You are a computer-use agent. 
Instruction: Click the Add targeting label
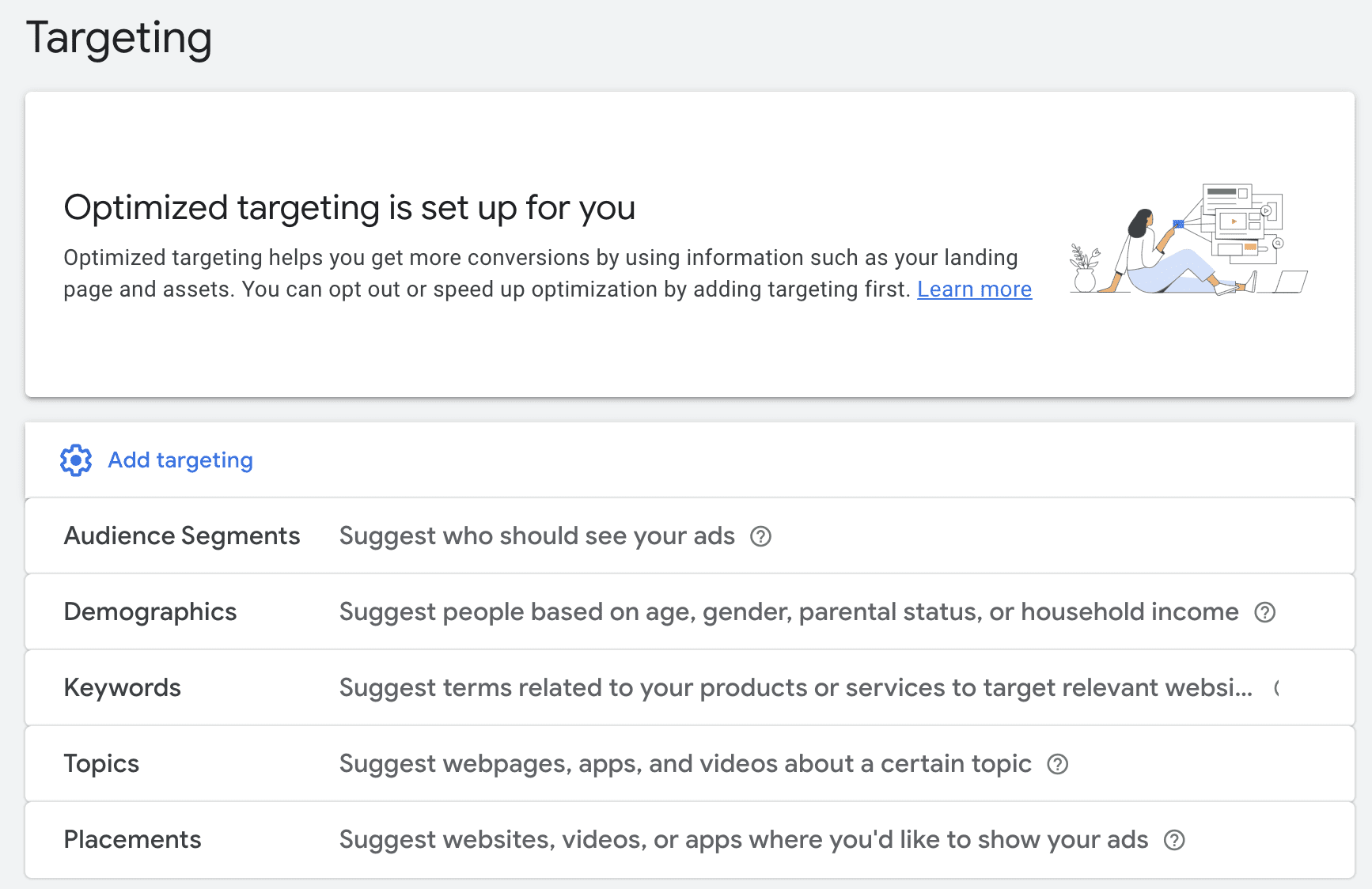[x=180, y=460]
